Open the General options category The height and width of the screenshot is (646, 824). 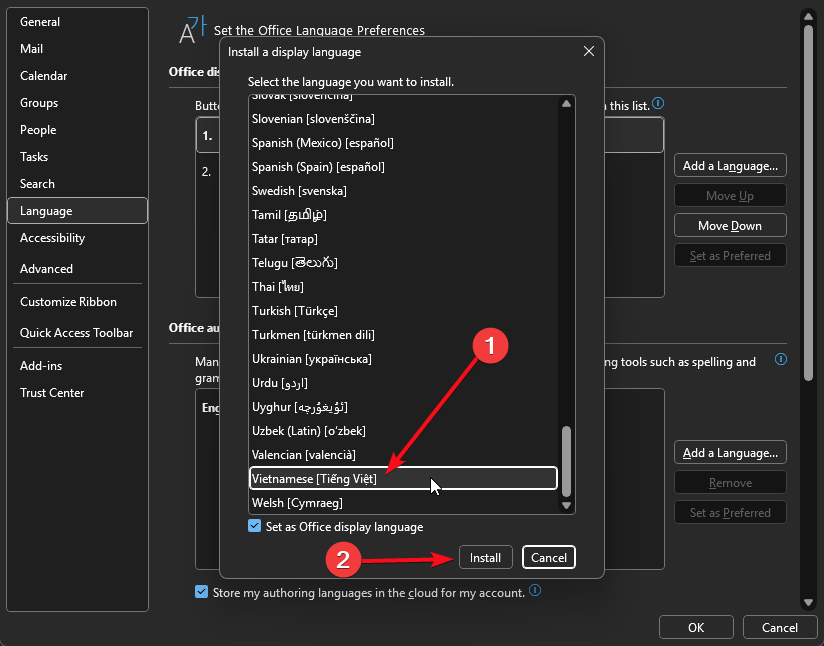click(x=78, y=22)
